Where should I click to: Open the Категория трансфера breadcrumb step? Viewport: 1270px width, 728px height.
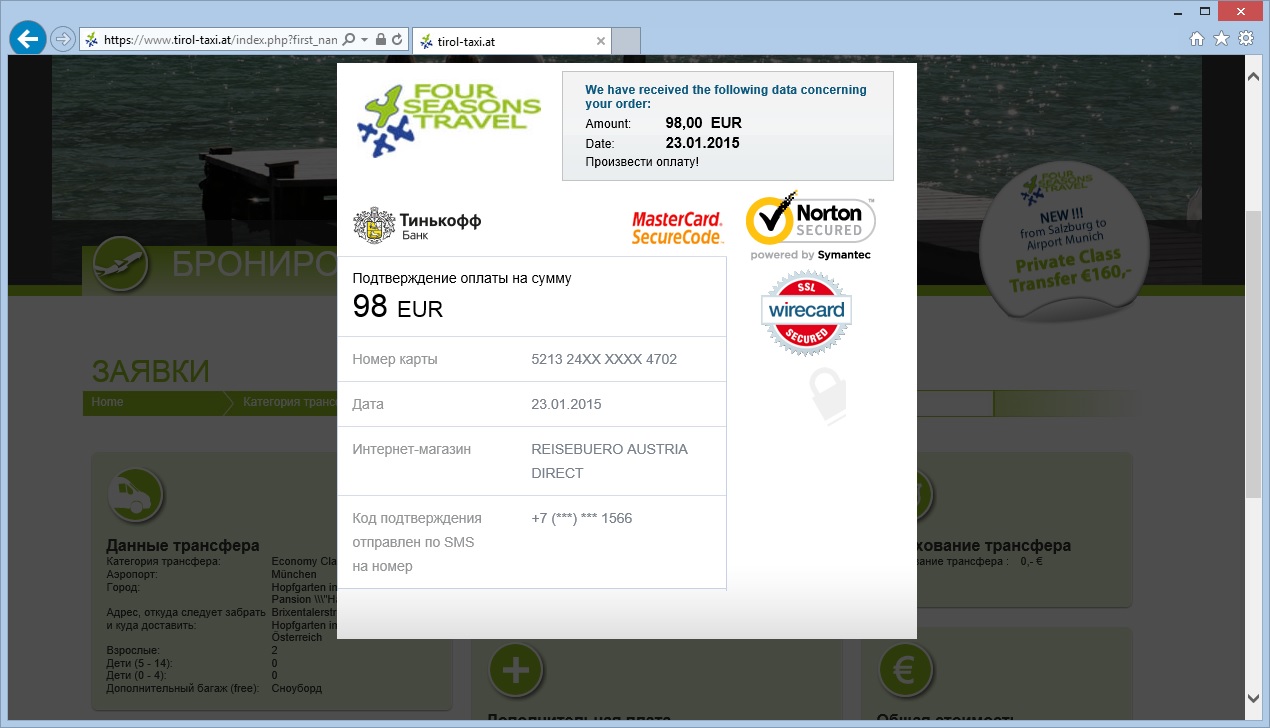pos(290,402)
